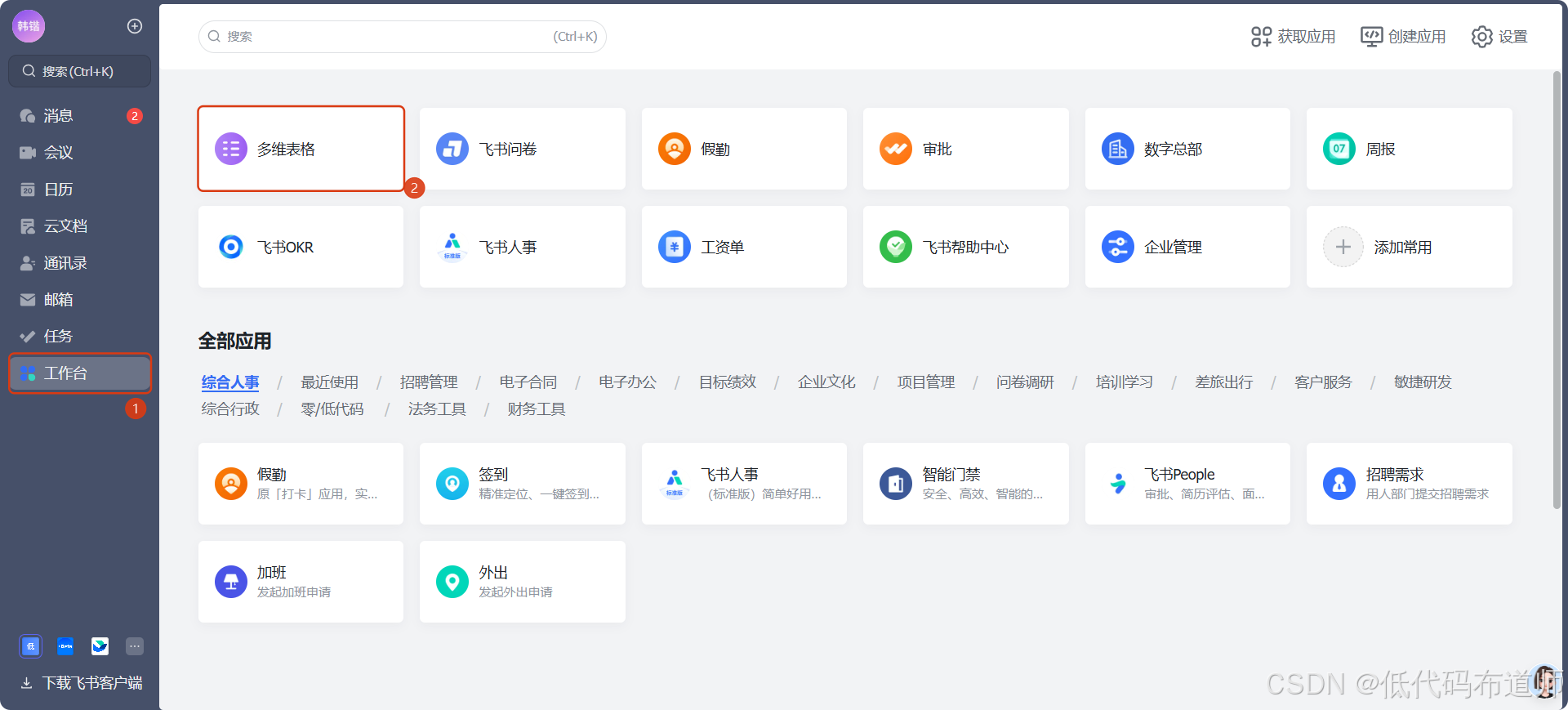Click 获取应用 button
Image resolution: width=1568 pixels, height=710 pixels.
(1294, 37)
